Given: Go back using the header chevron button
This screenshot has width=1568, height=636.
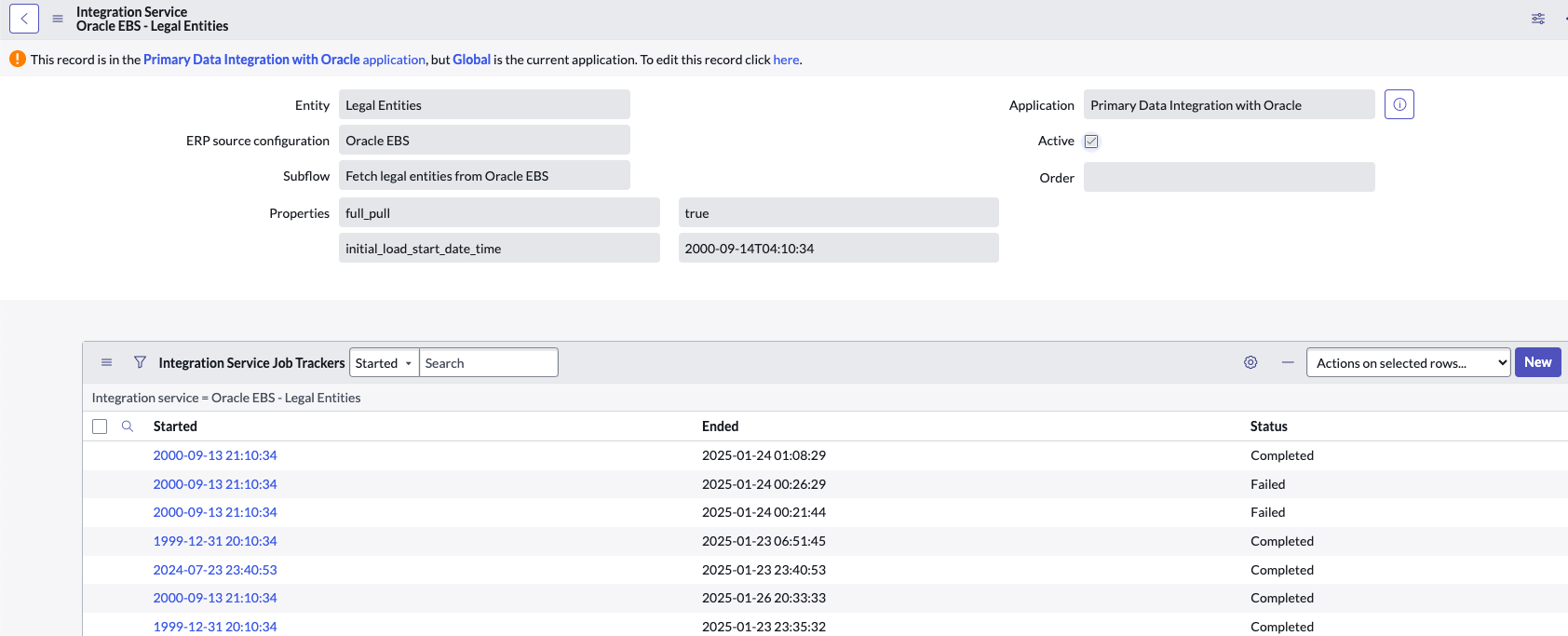Looking at the screenshot, I should [24, 19].
